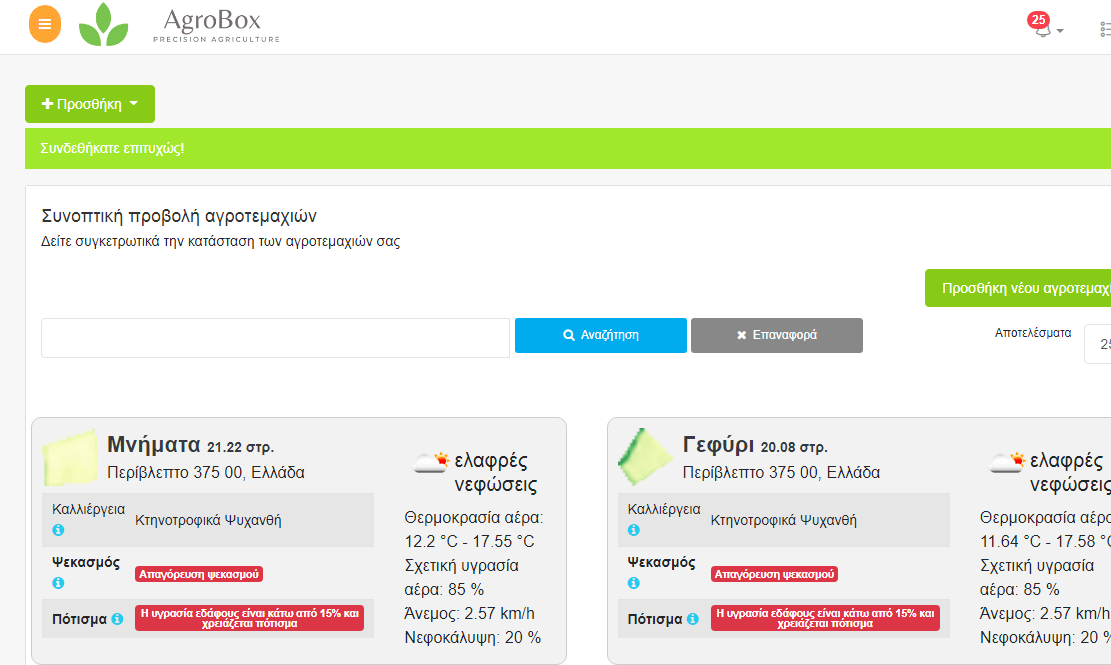Image resolution: width=1111 pixels, height=665 pixels.
Task: Click info icon under Καλλιέργεια in Γεφύρι card
Action: (x=634, y=530)
